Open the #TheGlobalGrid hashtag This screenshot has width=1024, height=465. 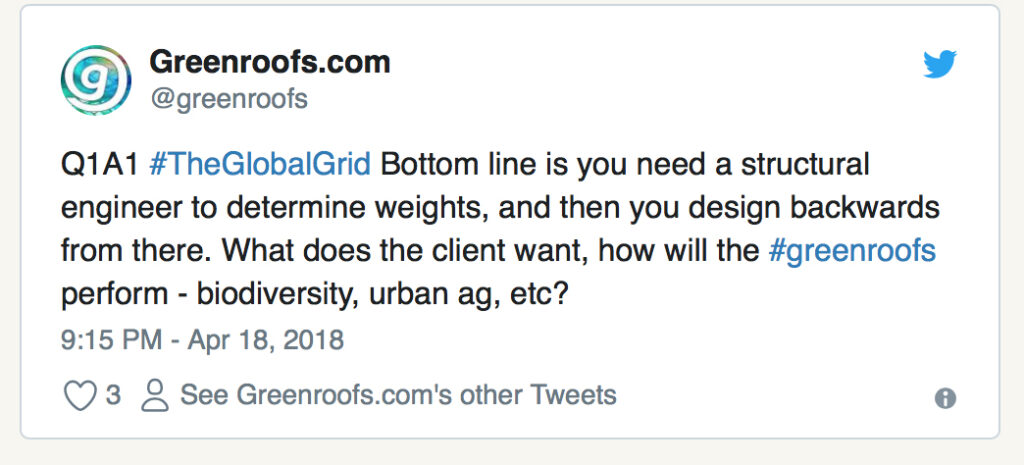click(x=260, y=163)
